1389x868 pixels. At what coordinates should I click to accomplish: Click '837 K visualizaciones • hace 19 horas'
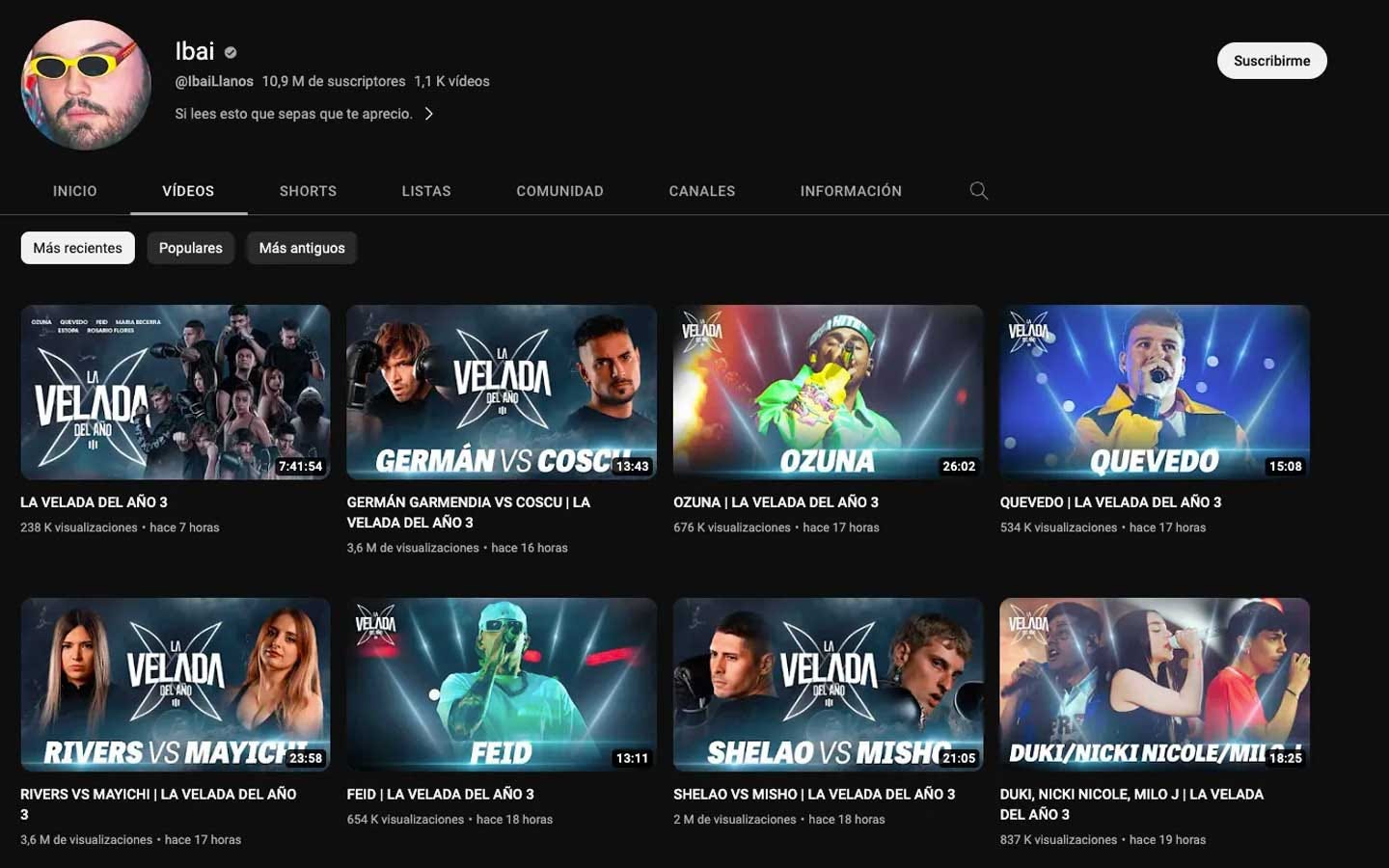[x=1103, y=840]
